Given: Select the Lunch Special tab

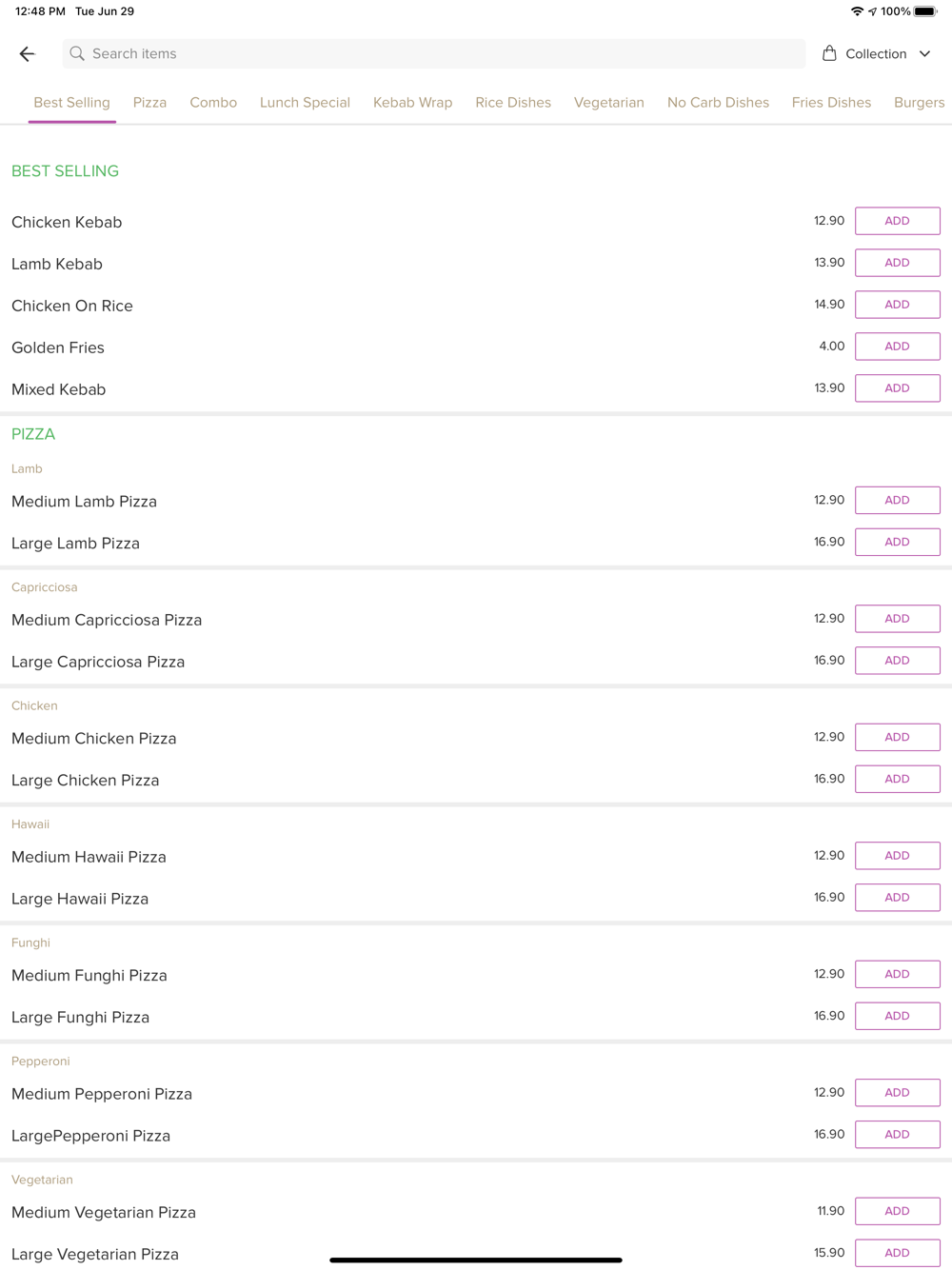Looking at the screenshot, I should pyautogui.click(x=305, y=103).
